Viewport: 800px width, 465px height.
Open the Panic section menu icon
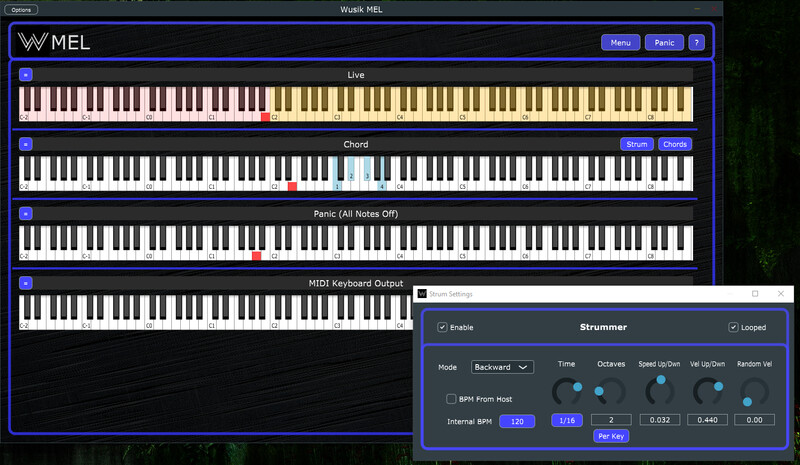26,213
